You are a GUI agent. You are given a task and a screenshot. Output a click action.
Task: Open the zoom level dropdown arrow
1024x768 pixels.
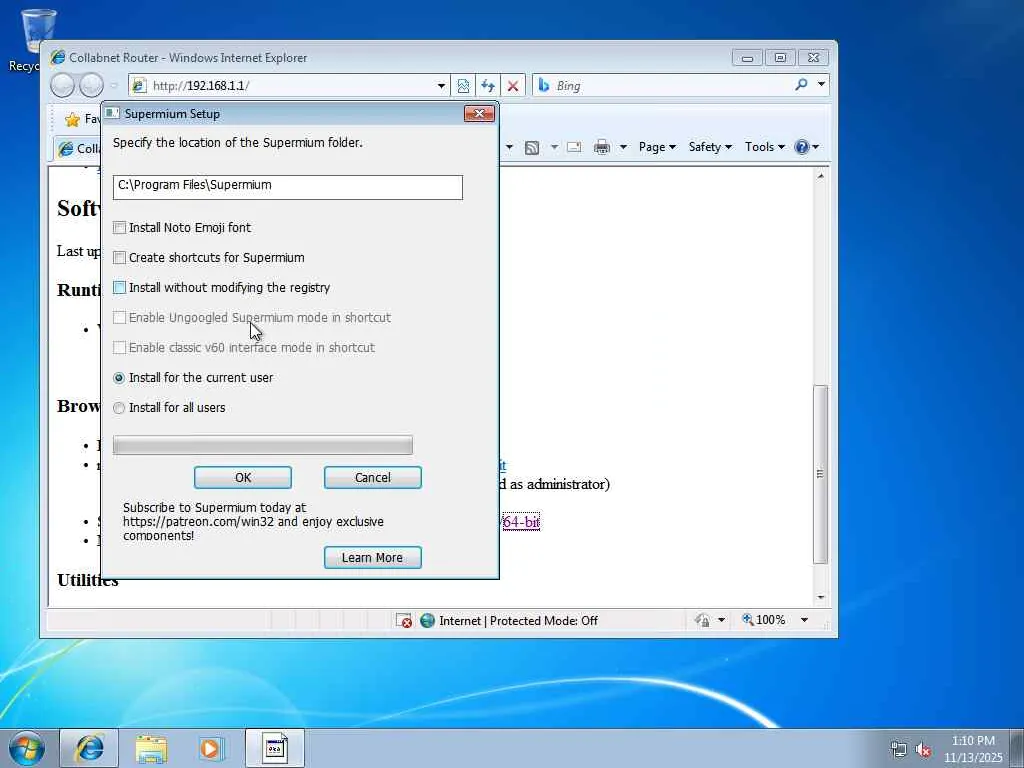point(805,620)
